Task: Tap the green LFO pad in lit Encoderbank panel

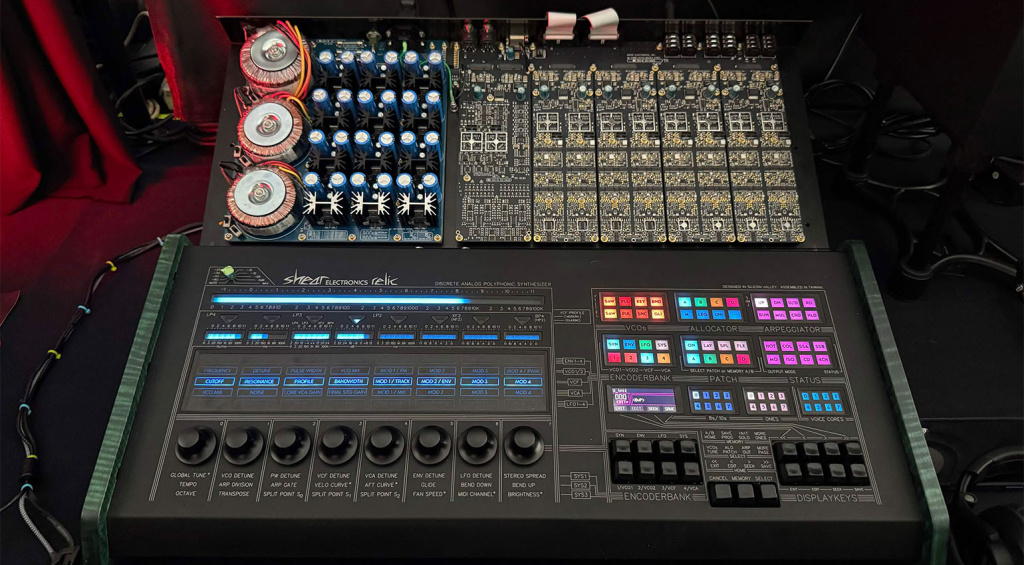Action: pos(645,345)
